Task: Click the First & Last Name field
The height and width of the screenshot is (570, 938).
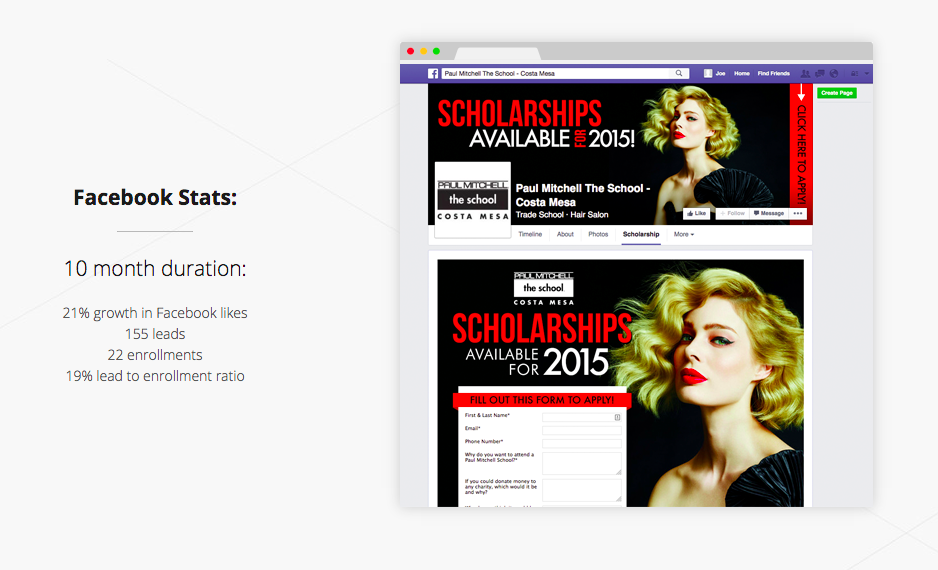Action: (581, 417)
